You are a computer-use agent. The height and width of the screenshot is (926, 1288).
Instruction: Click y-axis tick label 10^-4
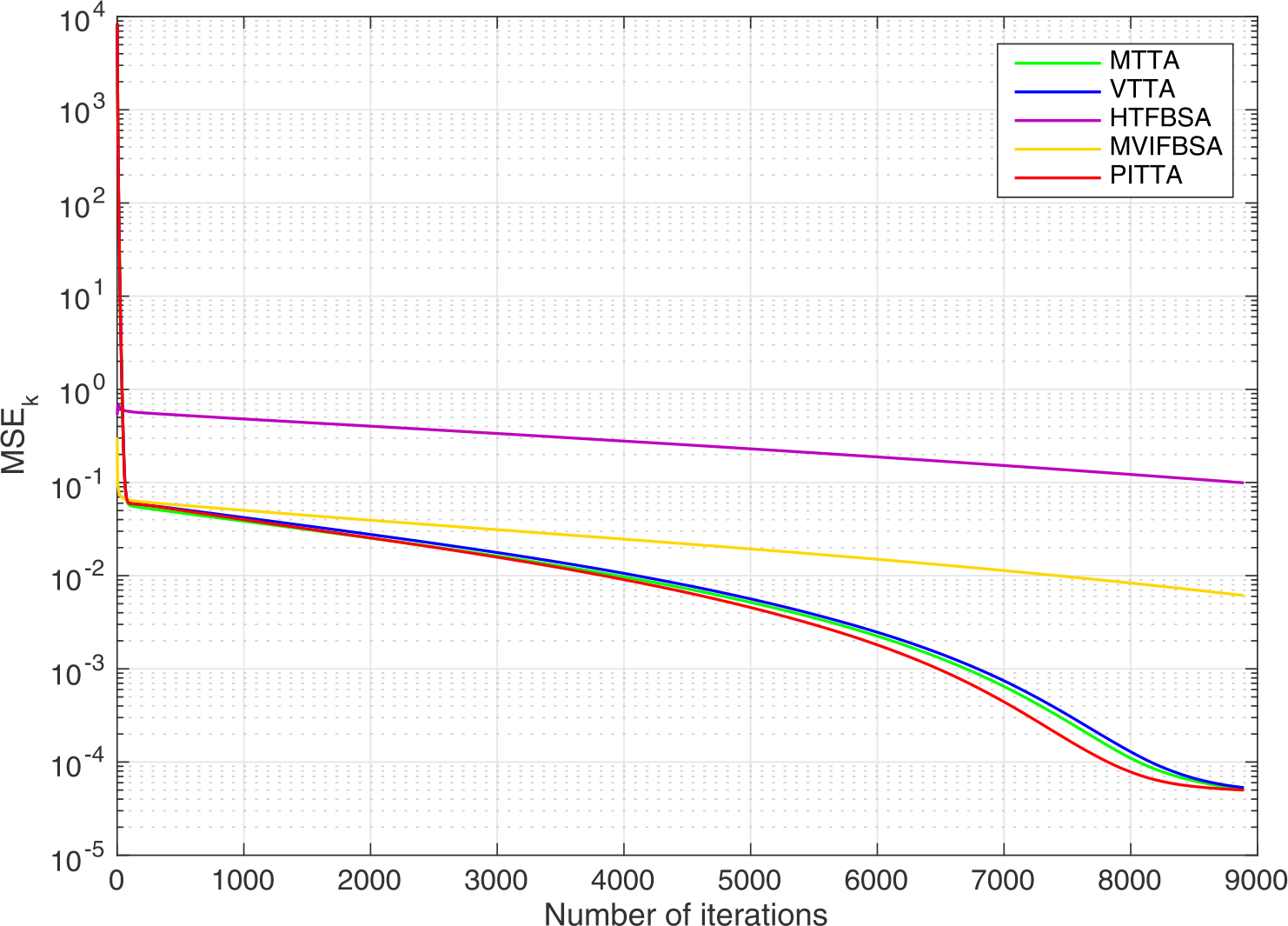point(79,763)
